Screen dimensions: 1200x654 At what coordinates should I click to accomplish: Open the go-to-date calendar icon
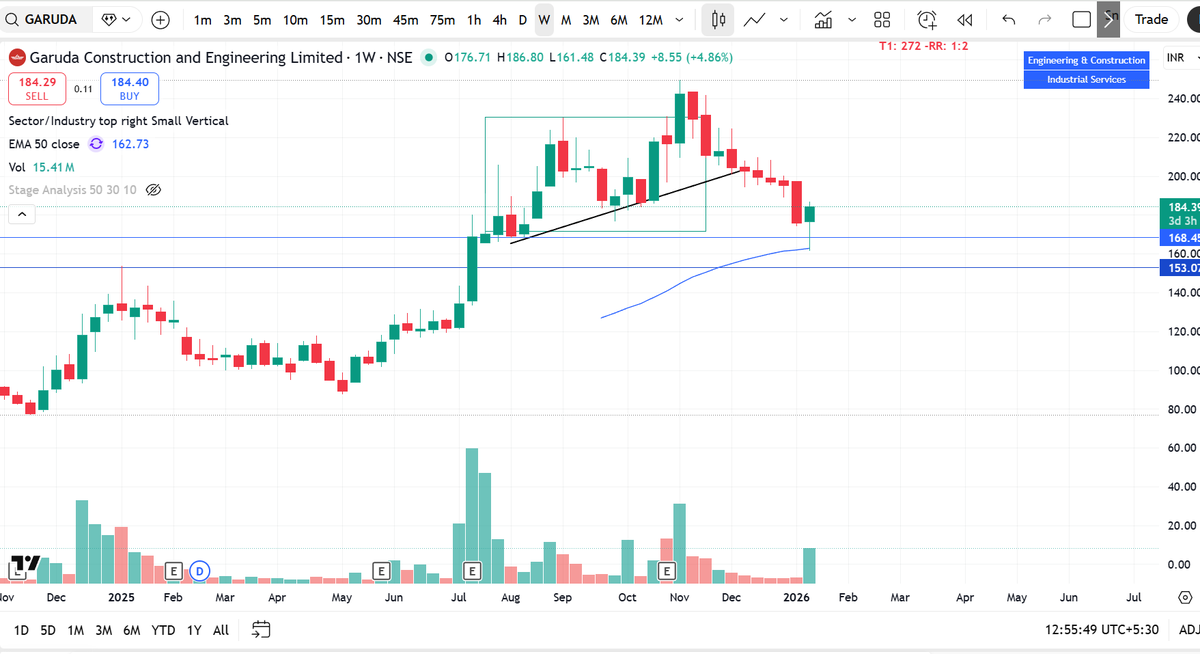coord(260,630)
